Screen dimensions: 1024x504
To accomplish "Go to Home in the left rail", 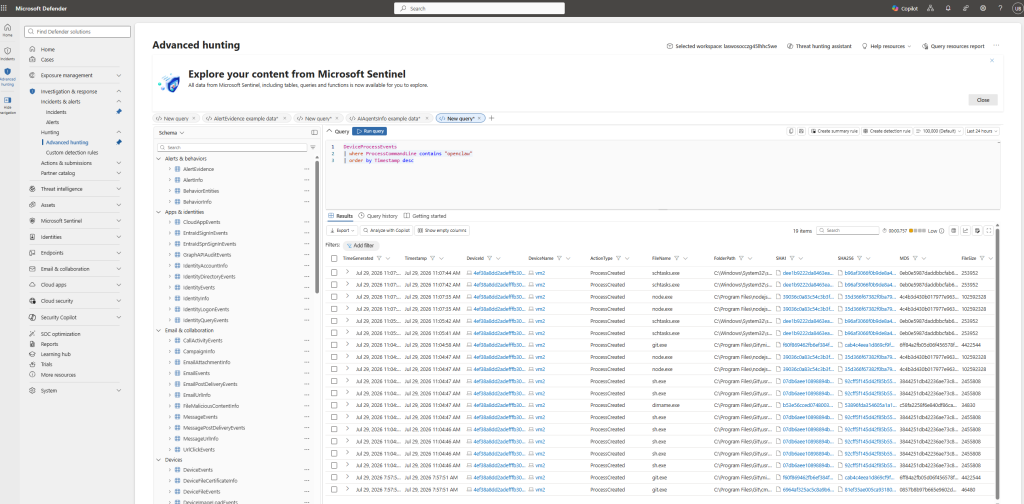I will [x=7, y=30].
